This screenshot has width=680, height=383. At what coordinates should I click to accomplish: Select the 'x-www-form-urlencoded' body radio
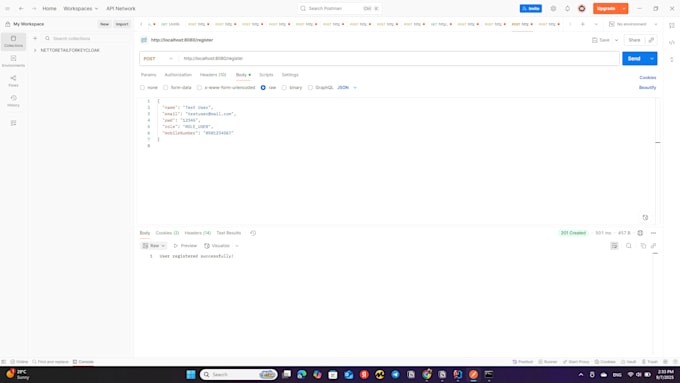(x=199, y=88)
